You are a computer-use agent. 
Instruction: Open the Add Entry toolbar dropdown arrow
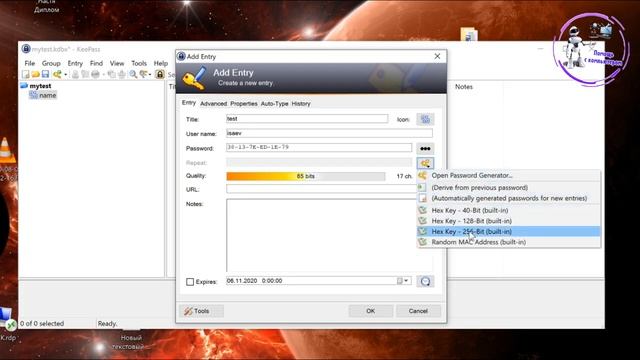coord(65,75)
